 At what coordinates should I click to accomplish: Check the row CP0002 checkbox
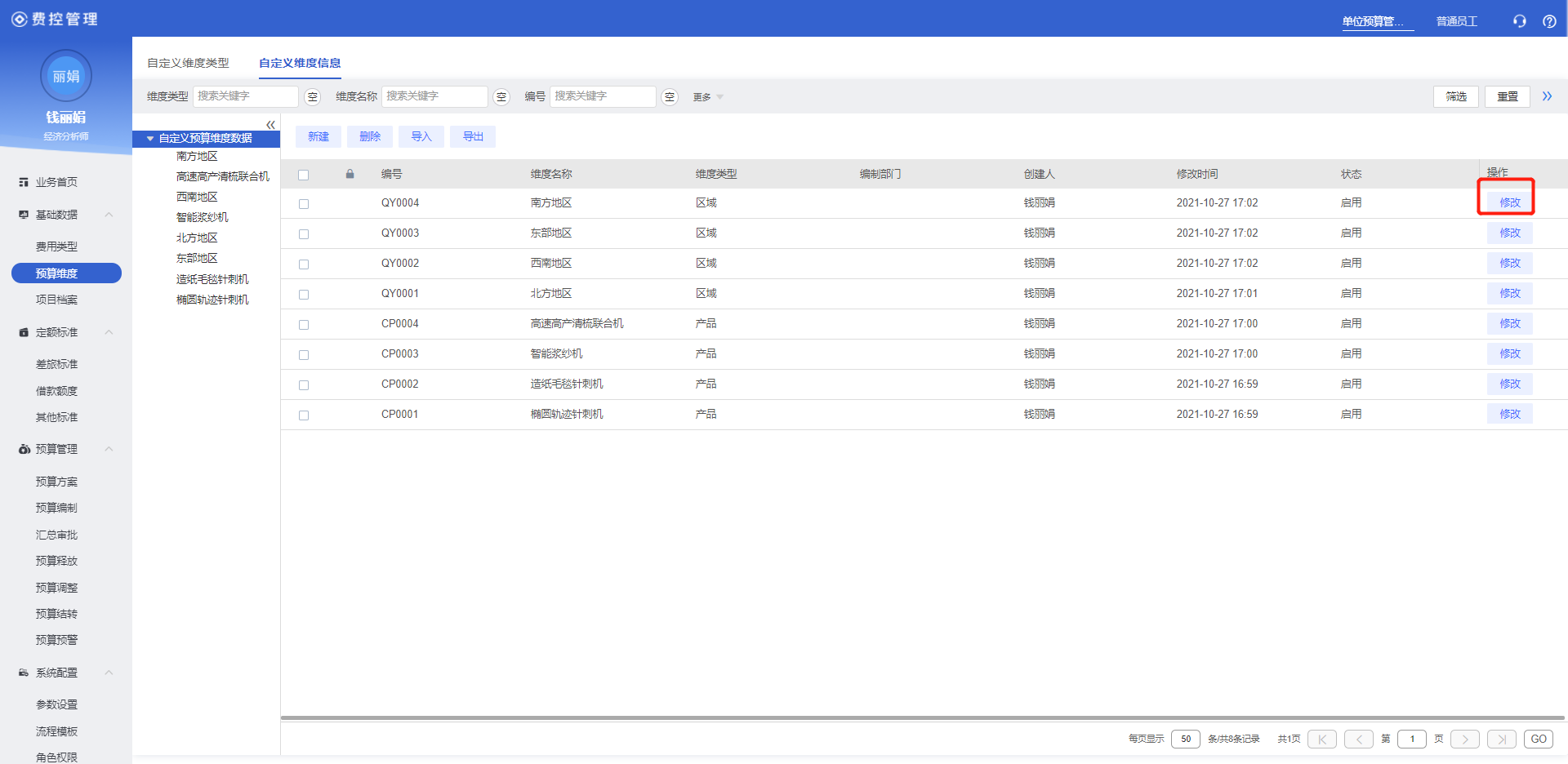click(304, 385)
